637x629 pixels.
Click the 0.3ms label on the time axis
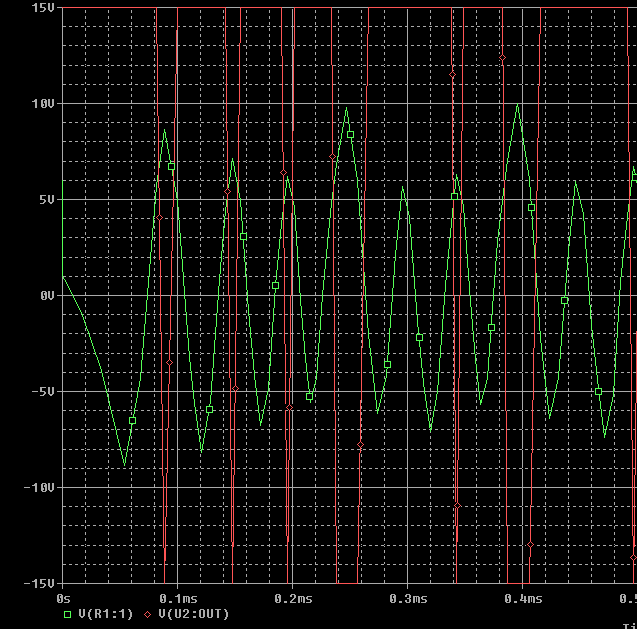[x=407, y=598]
